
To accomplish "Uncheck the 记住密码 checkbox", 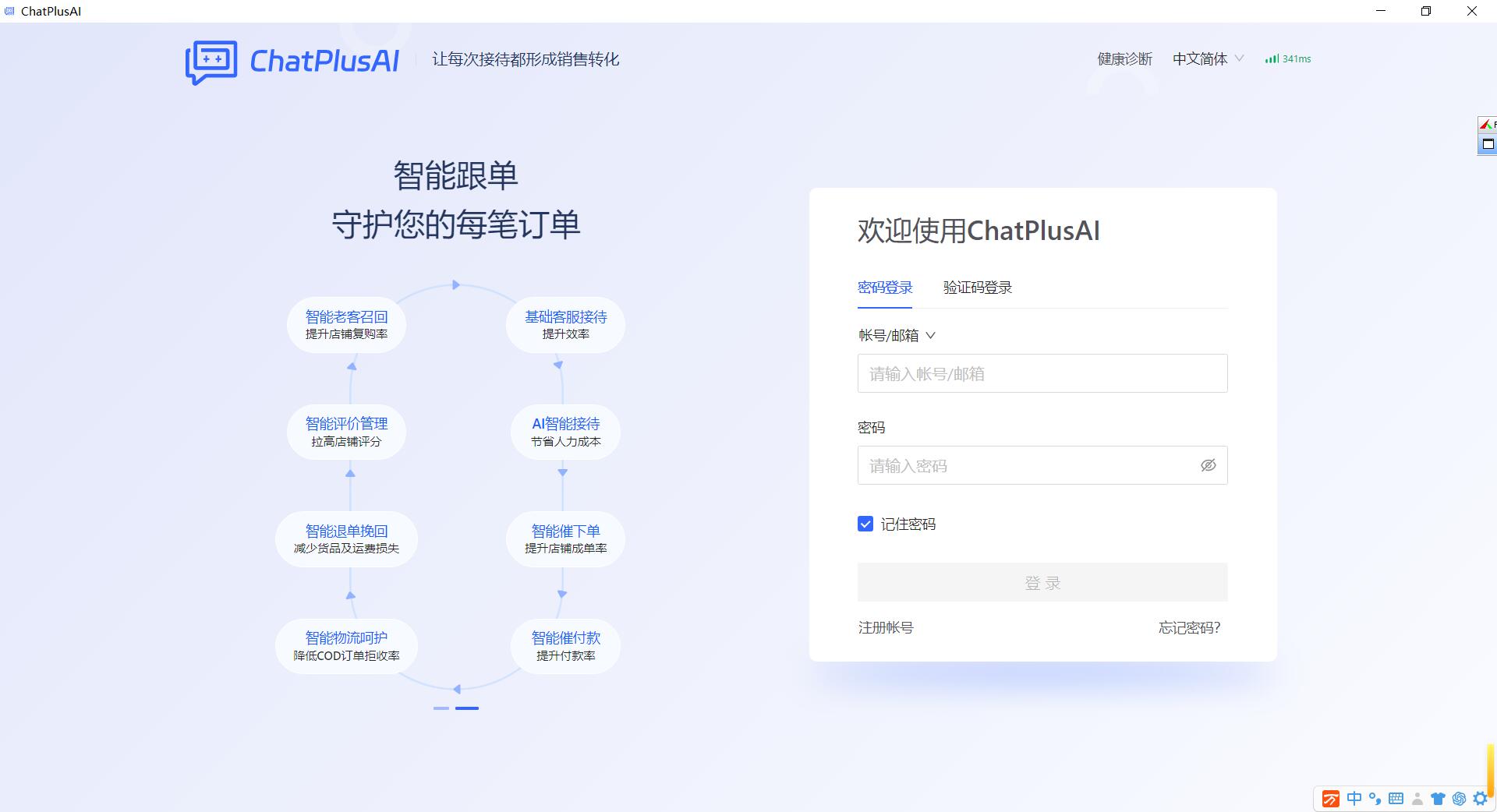I will coord(865,524).
